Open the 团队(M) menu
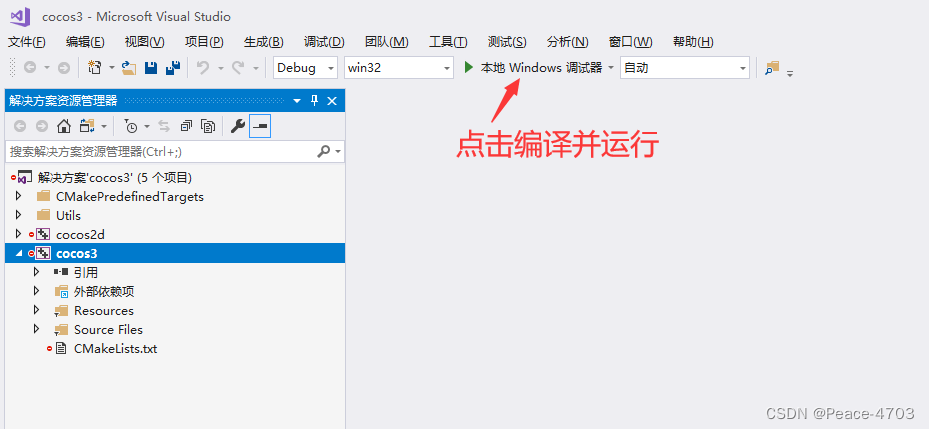929x429 pixels. point(387,42)
